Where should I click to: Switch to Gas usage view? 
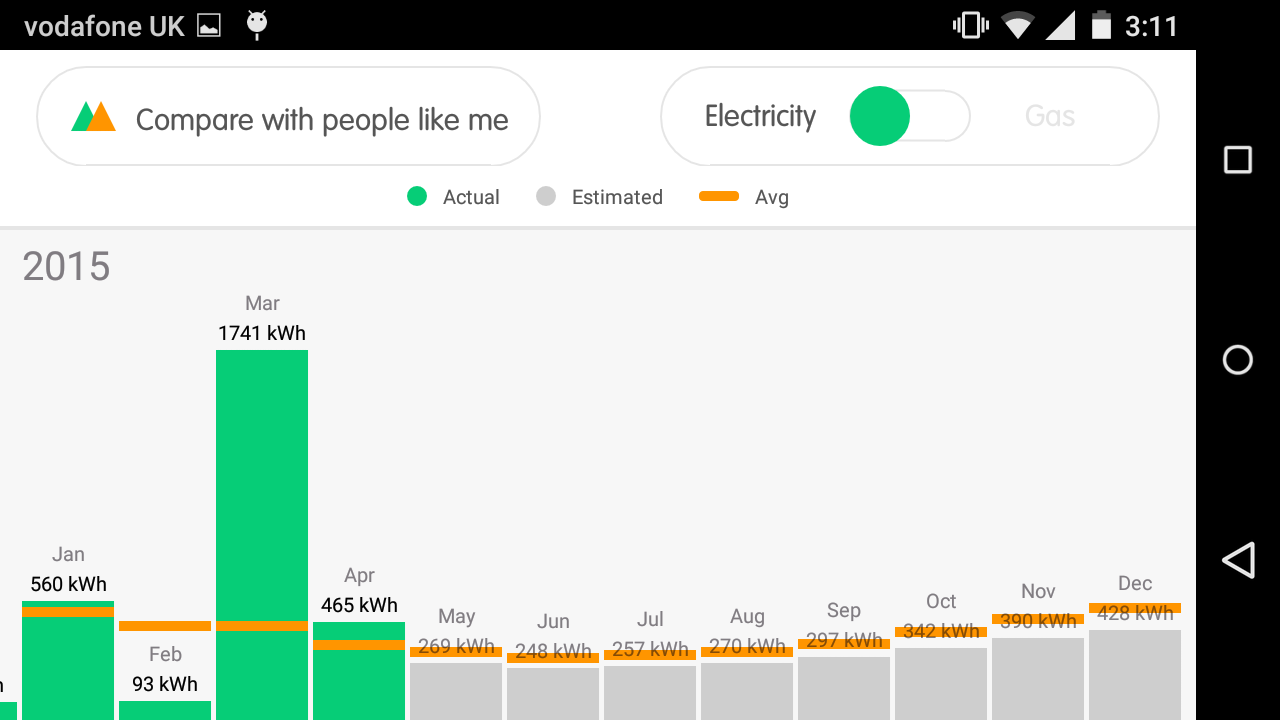coord(1050,116)
